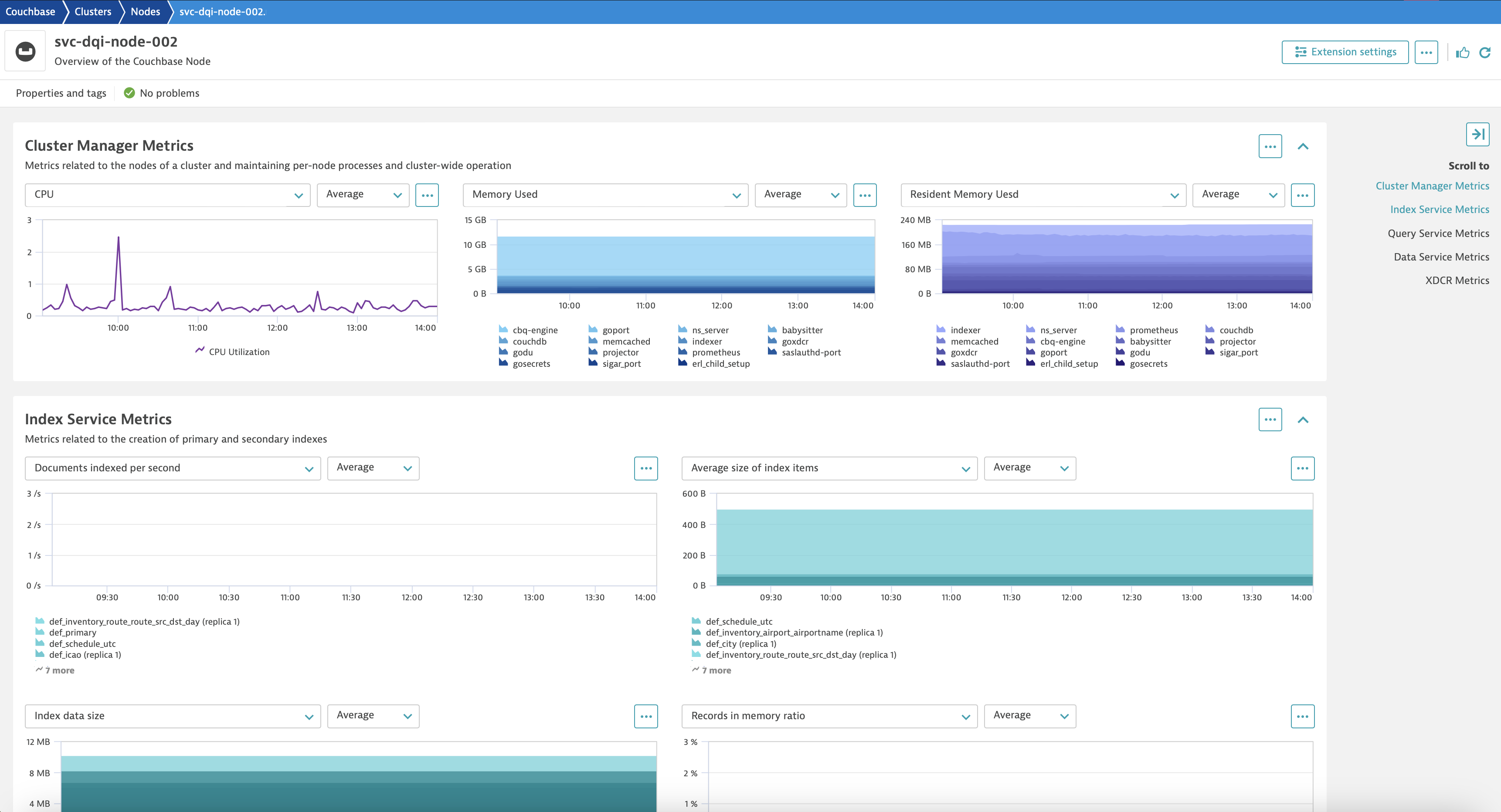Open Records in memory ratio chart options

[x=1302, y=717]
